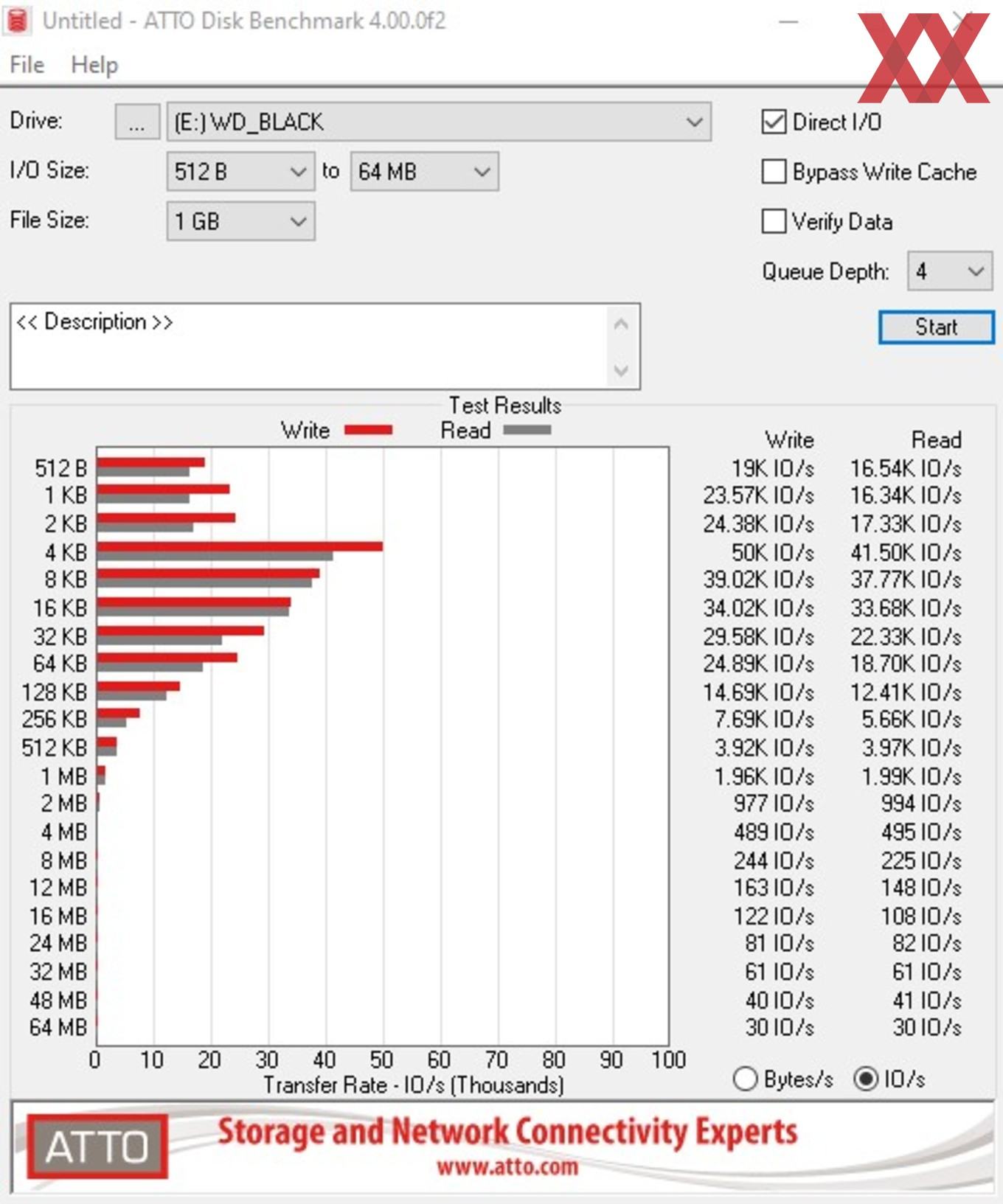The height and width of the screenshot is (1204, 1003).
Task: Click the 512 B row label
Action: 60,469
